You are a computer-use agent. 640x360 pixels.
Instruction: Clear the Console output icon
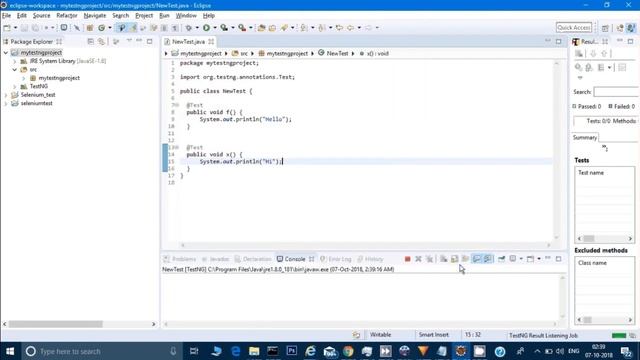point(443,259)
